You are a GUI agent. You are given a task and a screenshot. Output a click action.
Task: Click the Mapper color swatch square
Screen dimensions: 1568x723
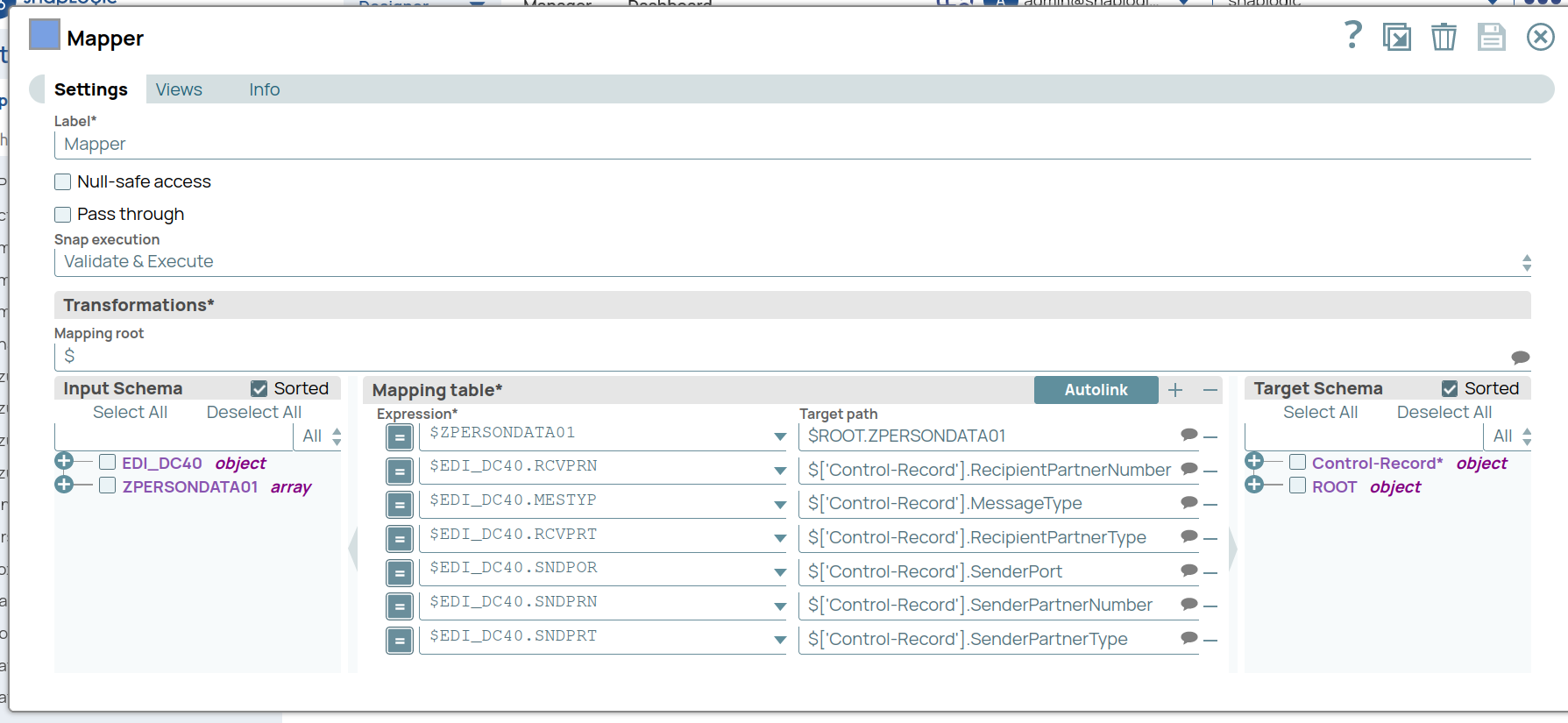(45, 35)
